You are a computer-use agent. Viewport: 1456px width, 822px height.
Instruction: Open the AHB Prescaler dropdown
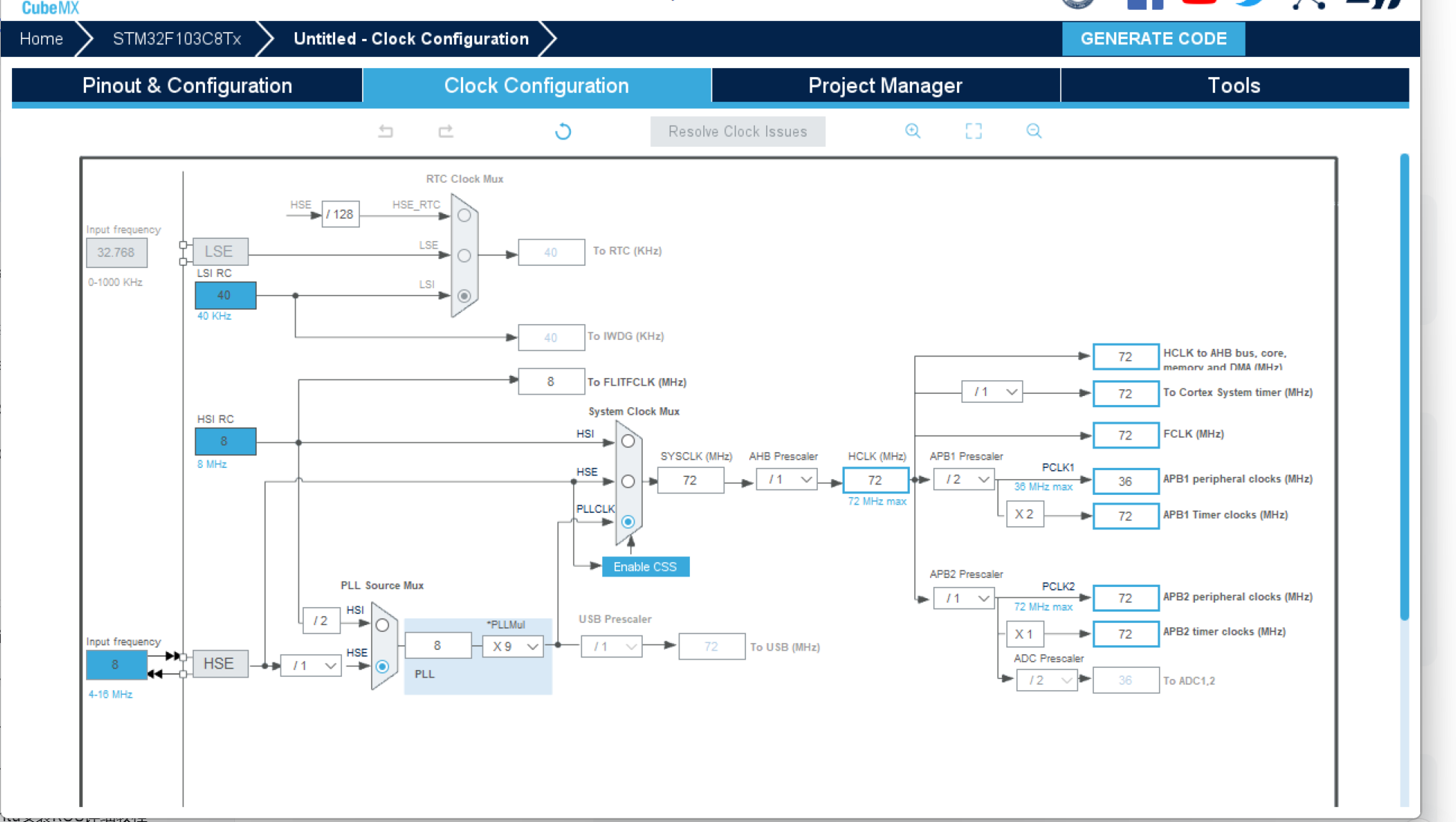click(x=786, y=479)
